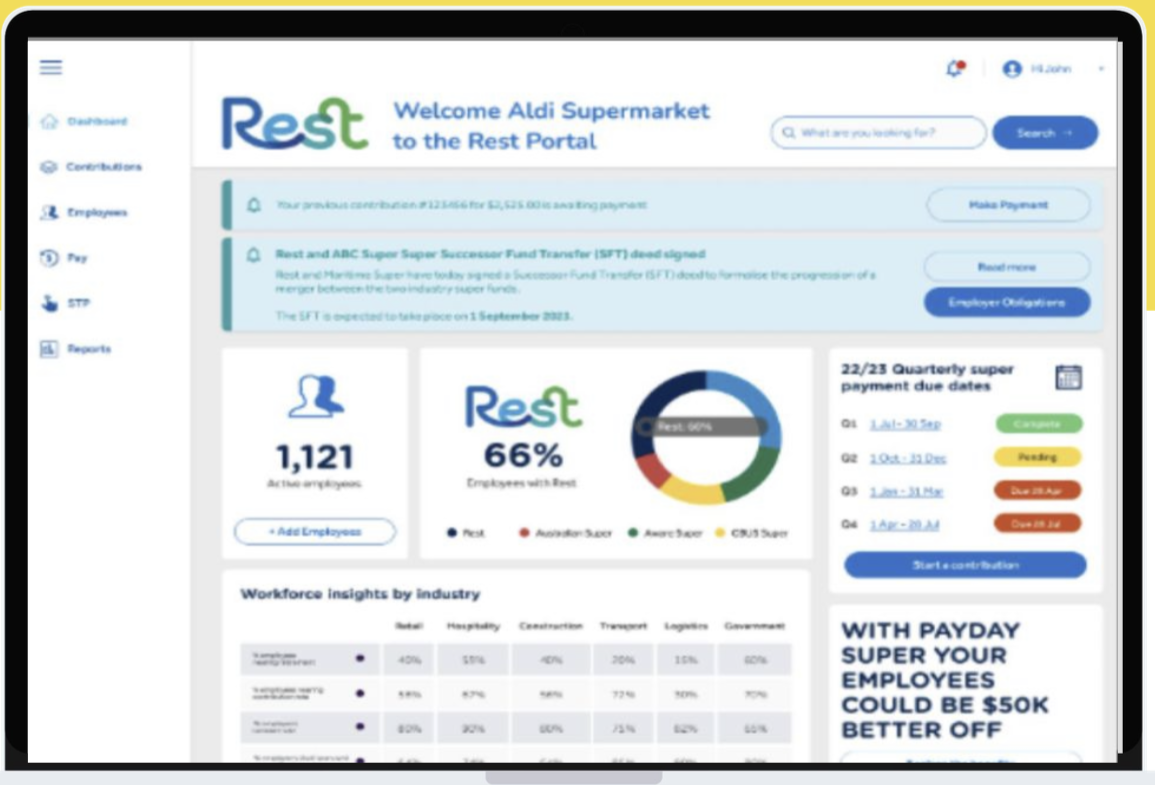This screenshot has height=785, width=1155.
Task: Click the magnifier icon in search box
Action: [789, 133]
